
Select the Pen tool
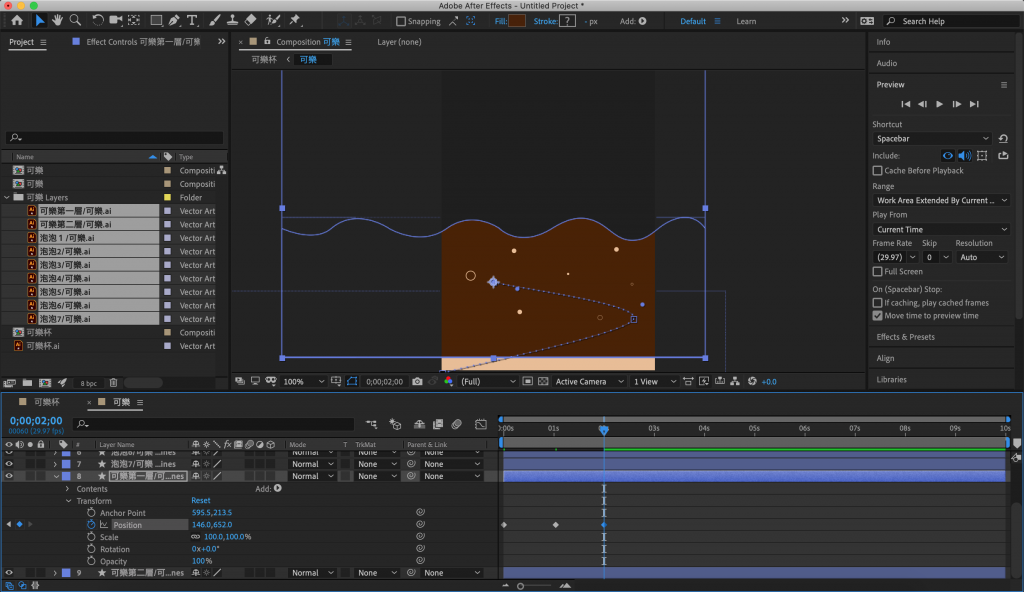tap(174, 20)
